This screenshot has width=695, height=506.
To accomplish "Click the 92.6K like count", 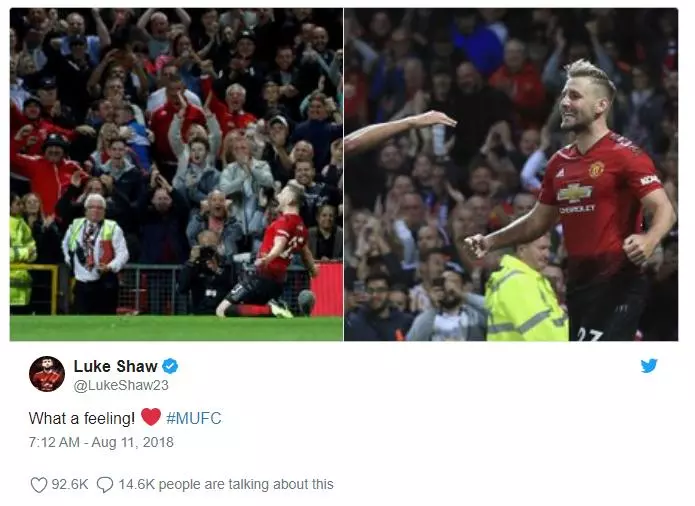I will point(70,484).
